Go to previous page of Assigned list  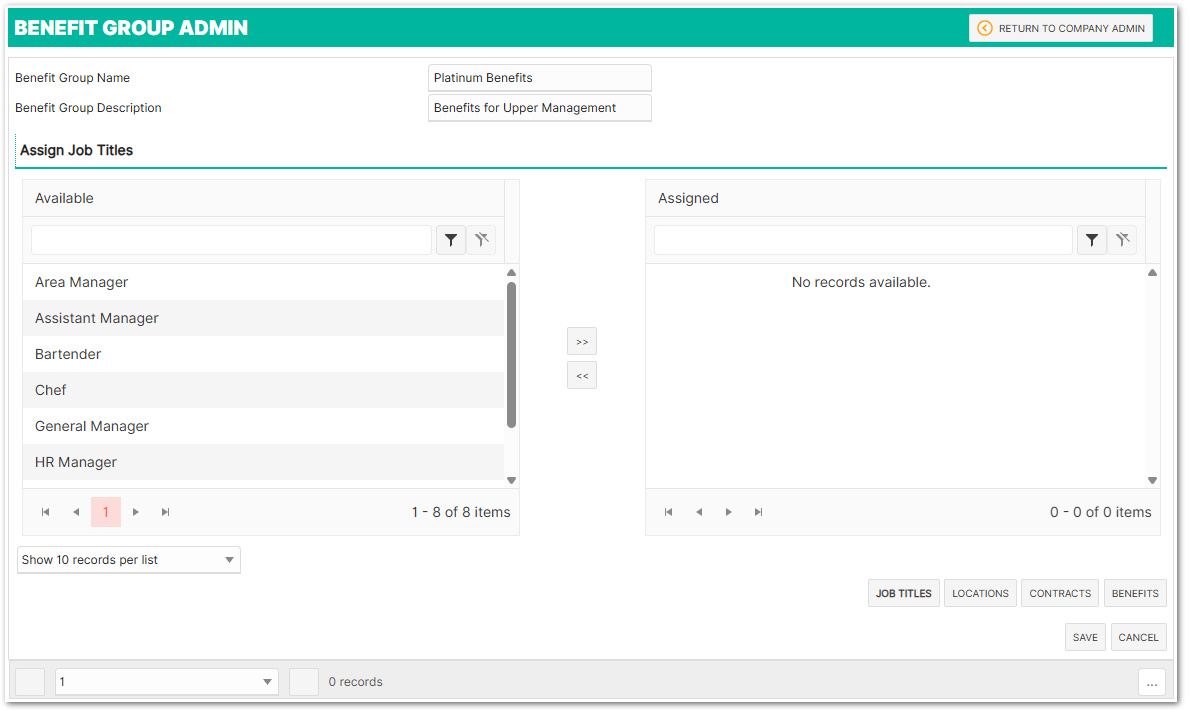click(699, 512)
